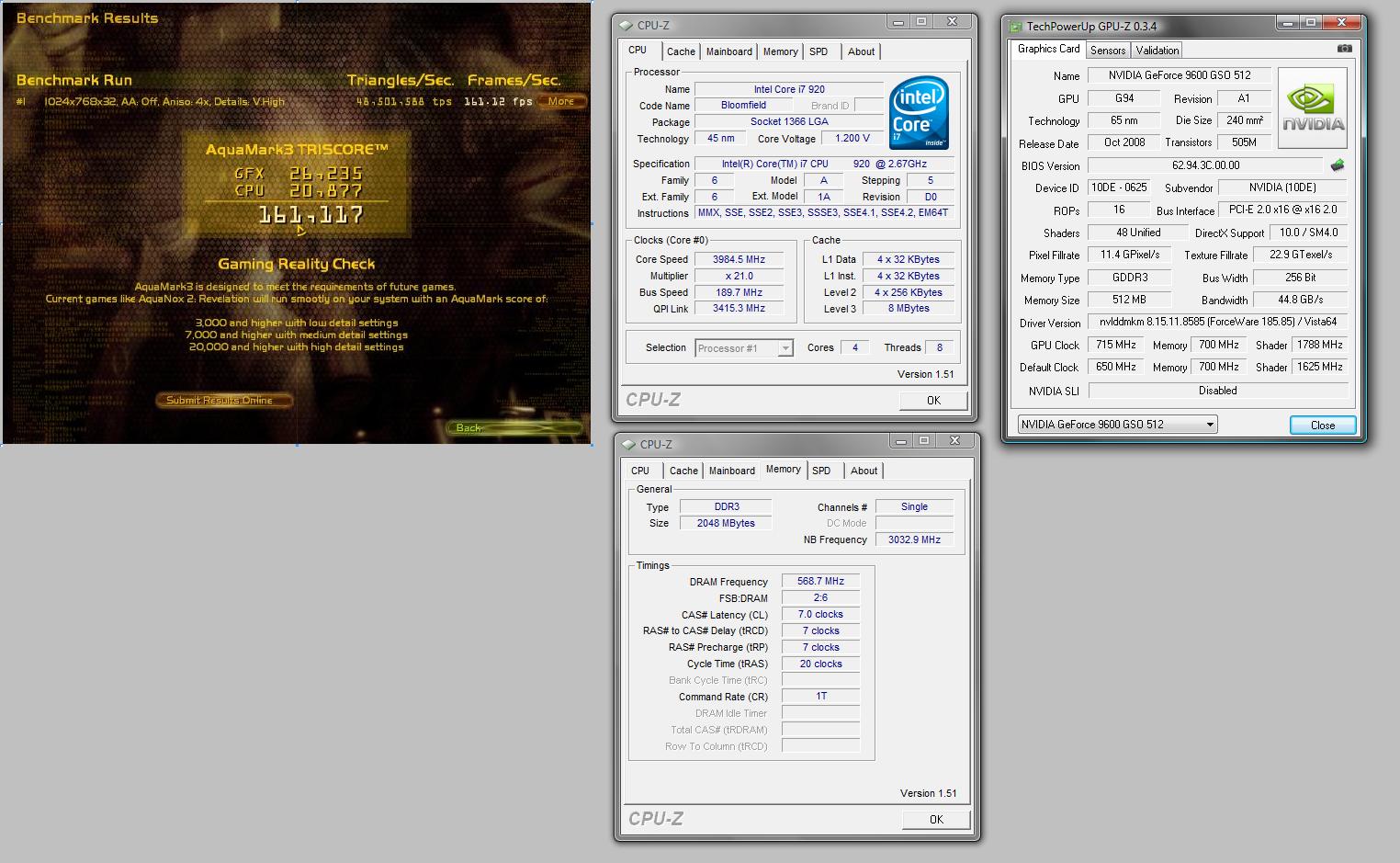Click the More button on benchmark run
Image resolution: width=1400 pixels, height=863 pixels.
point(561,101)
